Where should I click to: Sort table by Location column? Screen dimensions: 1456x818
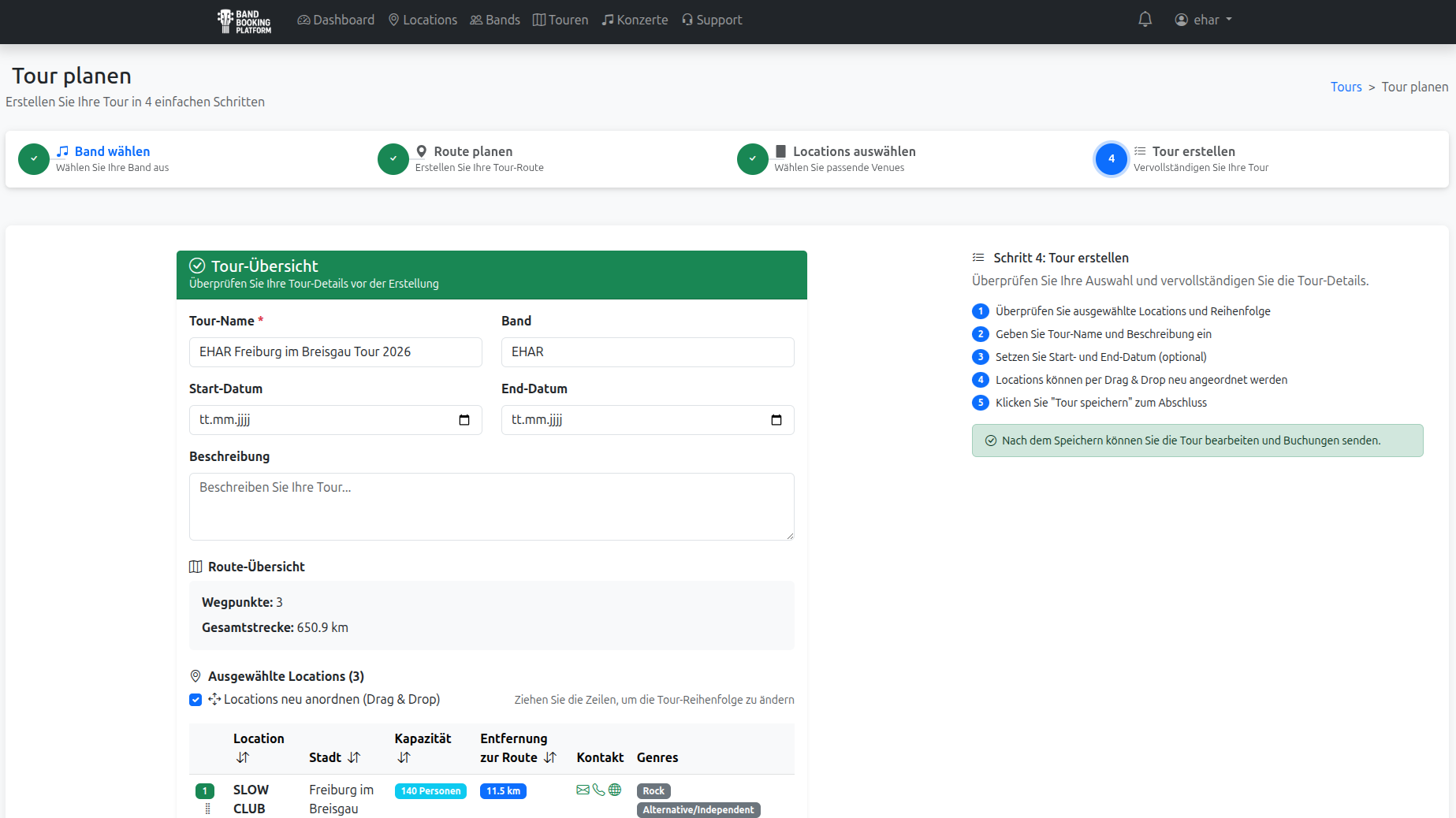coord(243,757)
